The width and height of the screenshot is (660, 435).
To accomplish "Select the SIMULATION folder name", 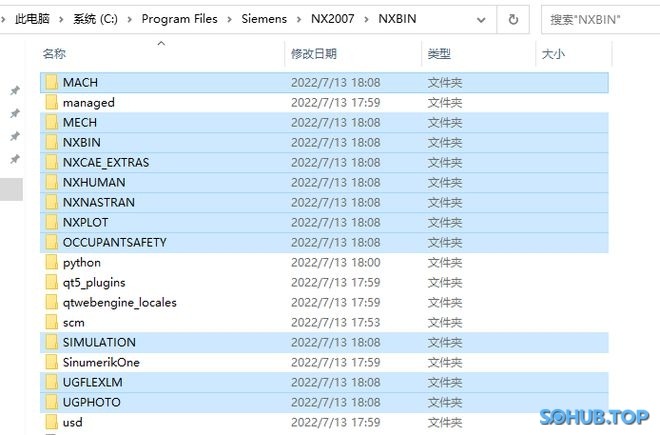I will [99, 342].
